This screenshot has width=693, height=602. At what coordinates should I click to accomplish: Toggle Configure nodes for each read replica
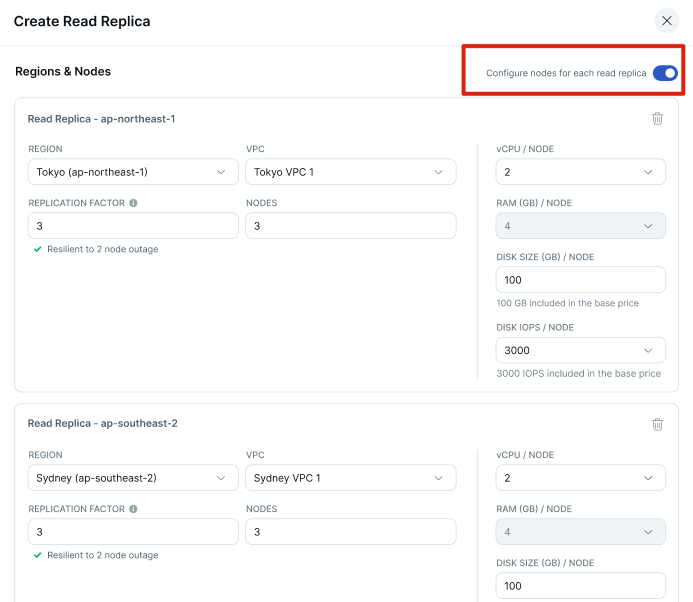[664, 73]
